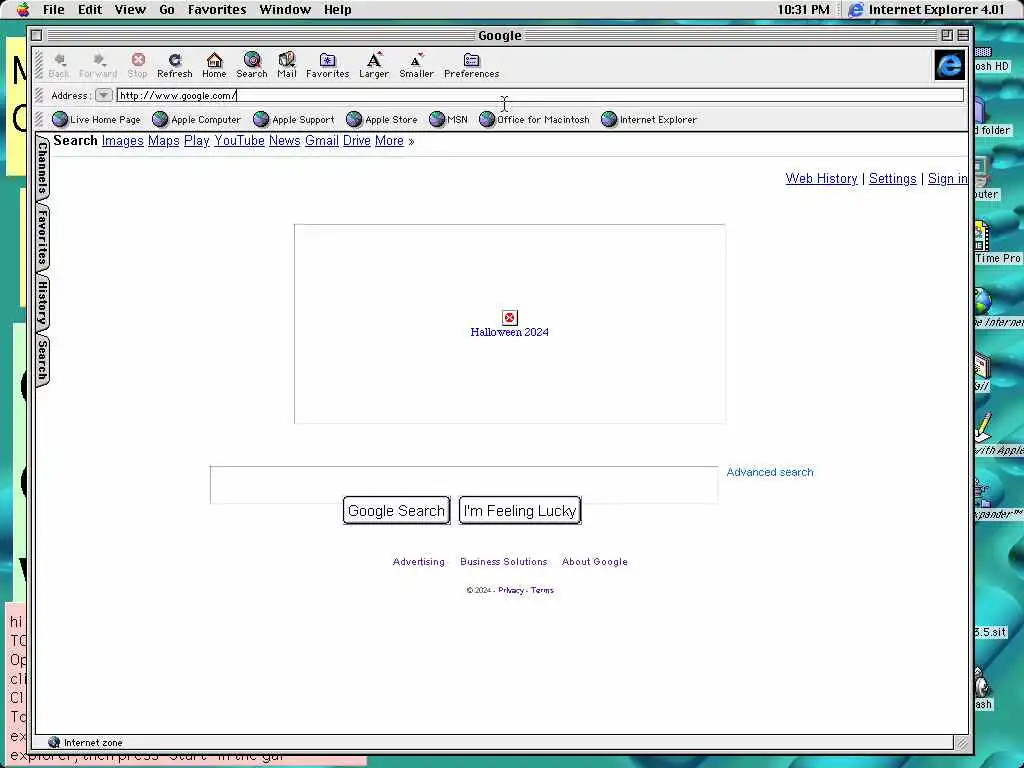Click the Halloween 2024 doodle text link
Screen dimensions: 1024x768
[x=509, y=332]
